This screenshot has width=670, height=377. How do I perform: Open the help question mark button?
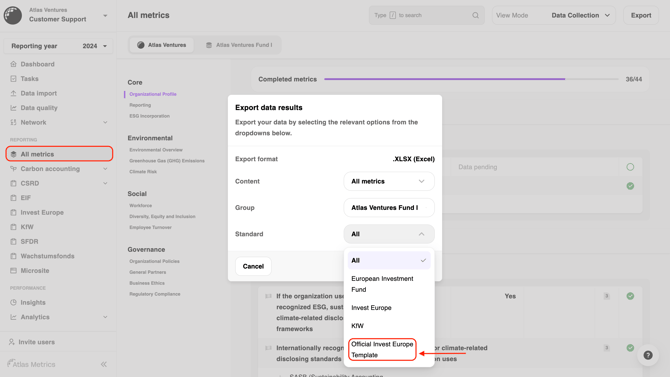pos(648,355)
